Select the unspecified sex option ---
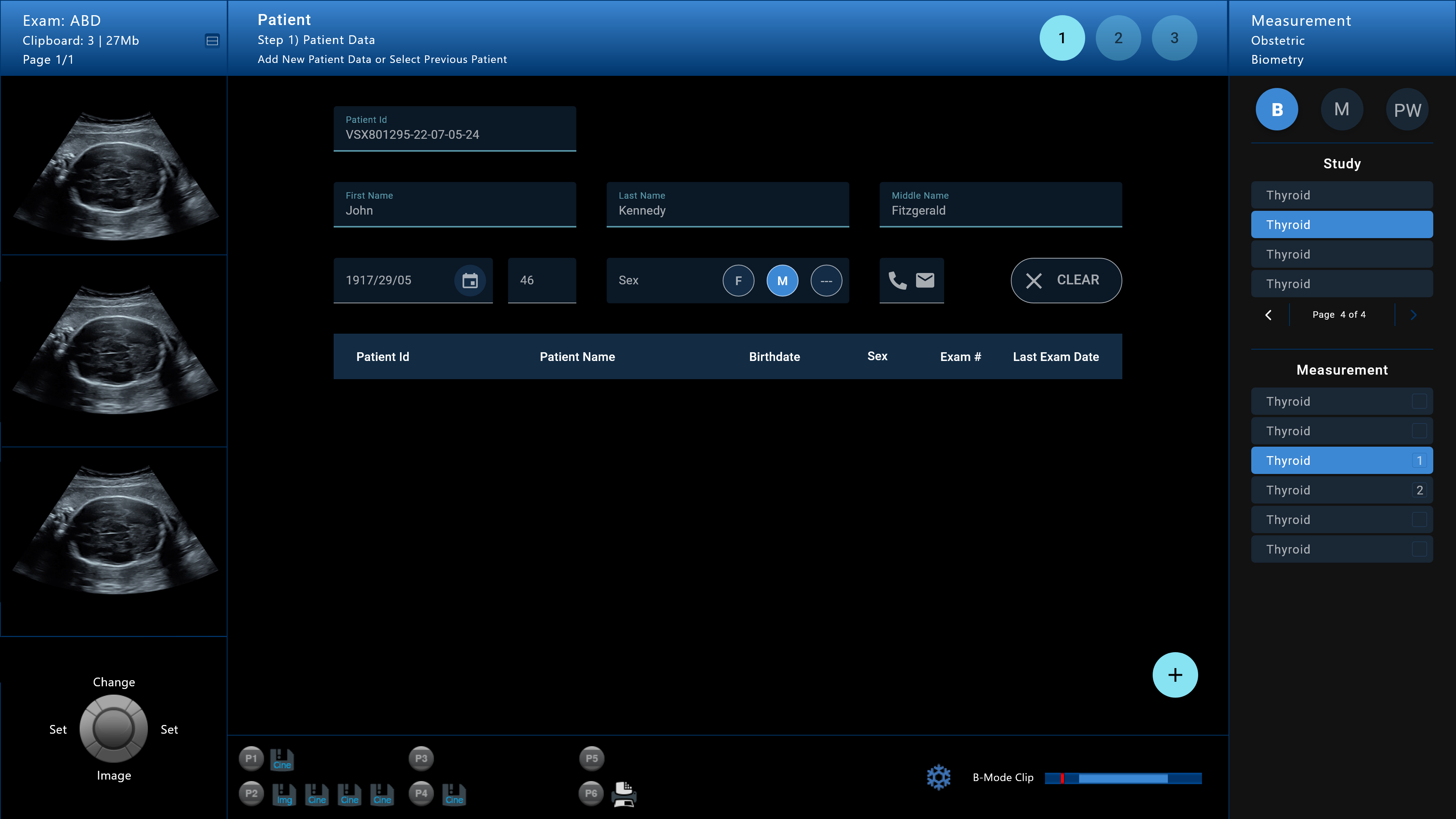The height and width of the screenshot is (819, 1456). pos(826,281)
